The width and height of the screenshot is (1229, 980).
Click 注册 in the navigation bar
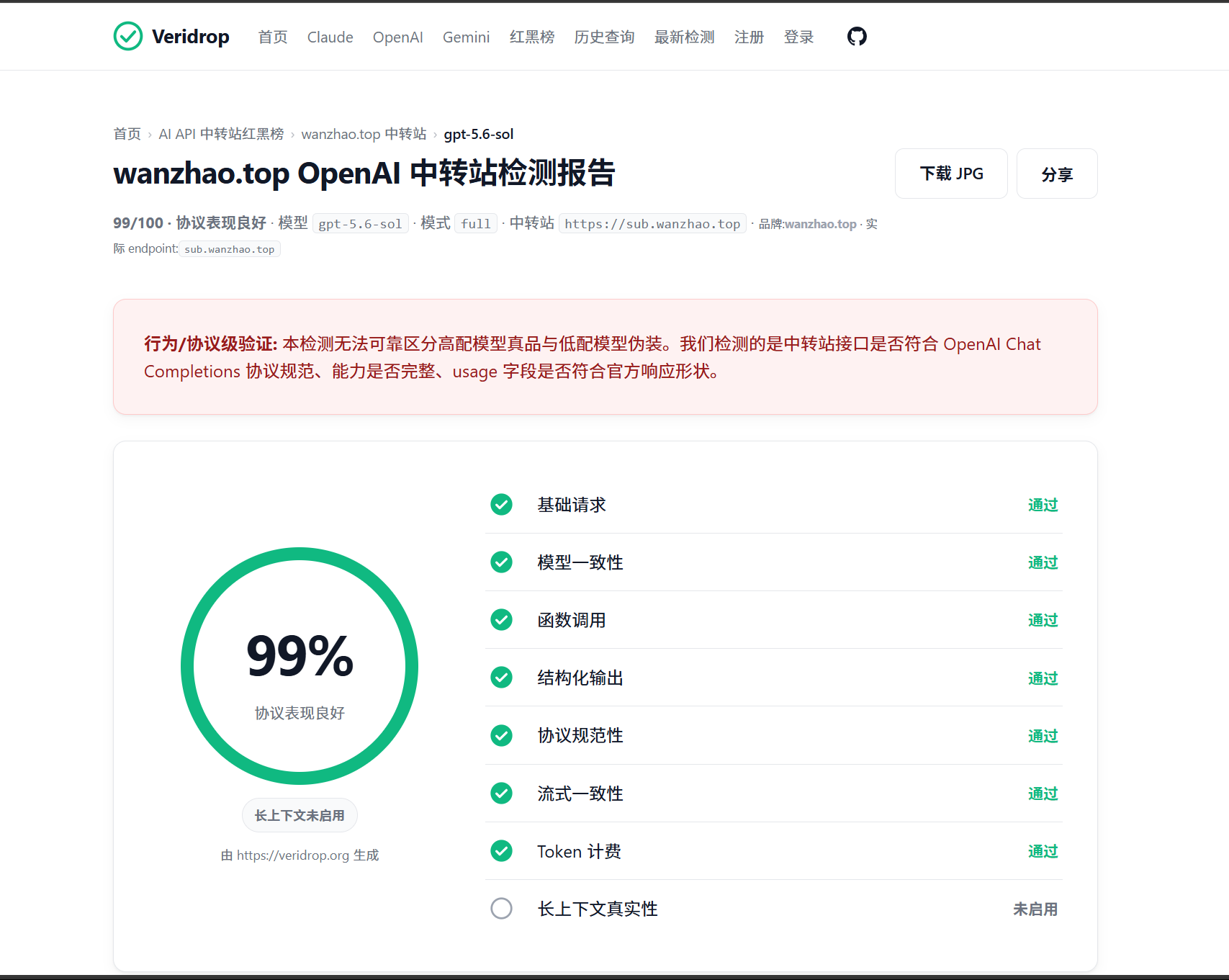pos(749,37)
